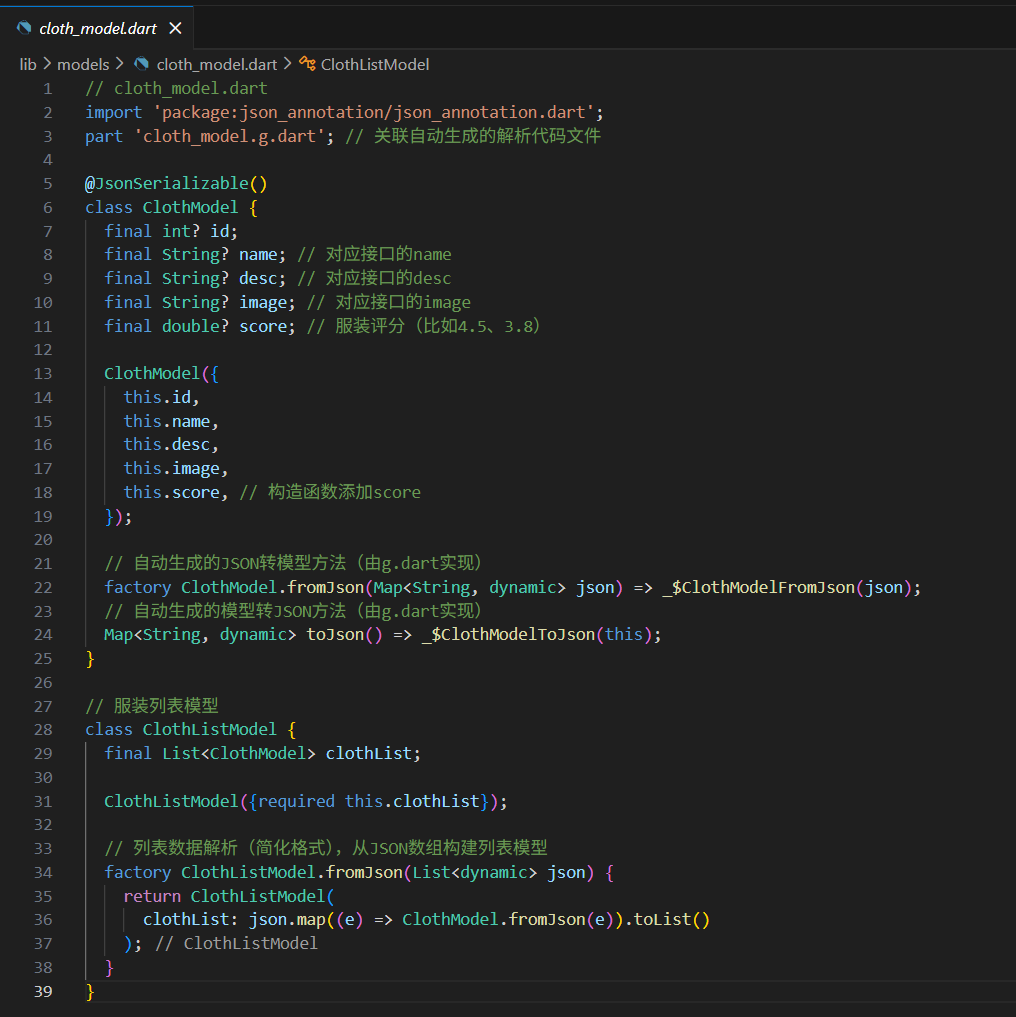Click 'return ClothListModel(' statement
This screenshot has width=1016, height=1017.
(x=228, y=896)
